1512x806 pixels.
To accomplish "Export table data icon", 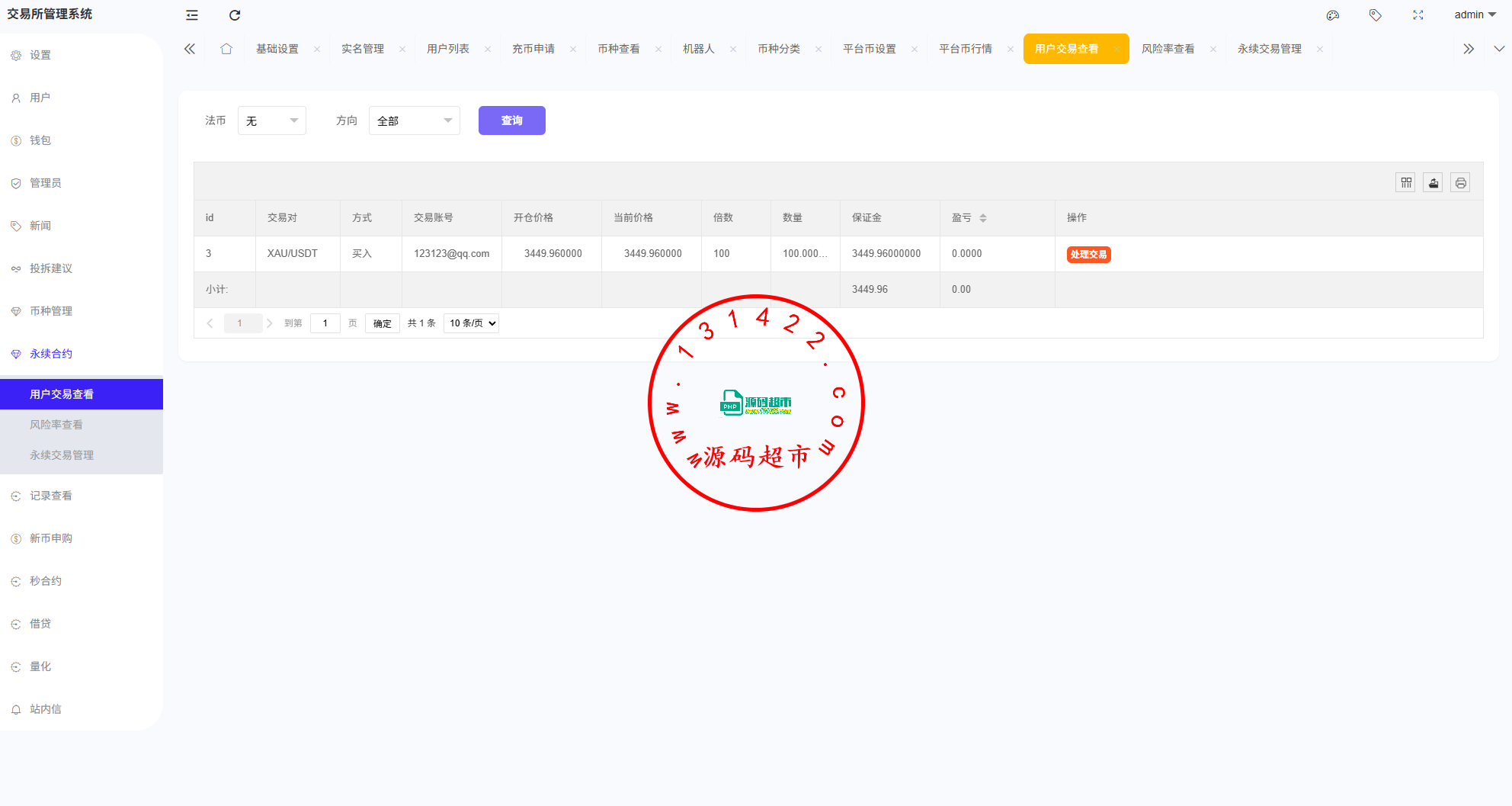I will pyautogui.click(x=1434, y=183).
